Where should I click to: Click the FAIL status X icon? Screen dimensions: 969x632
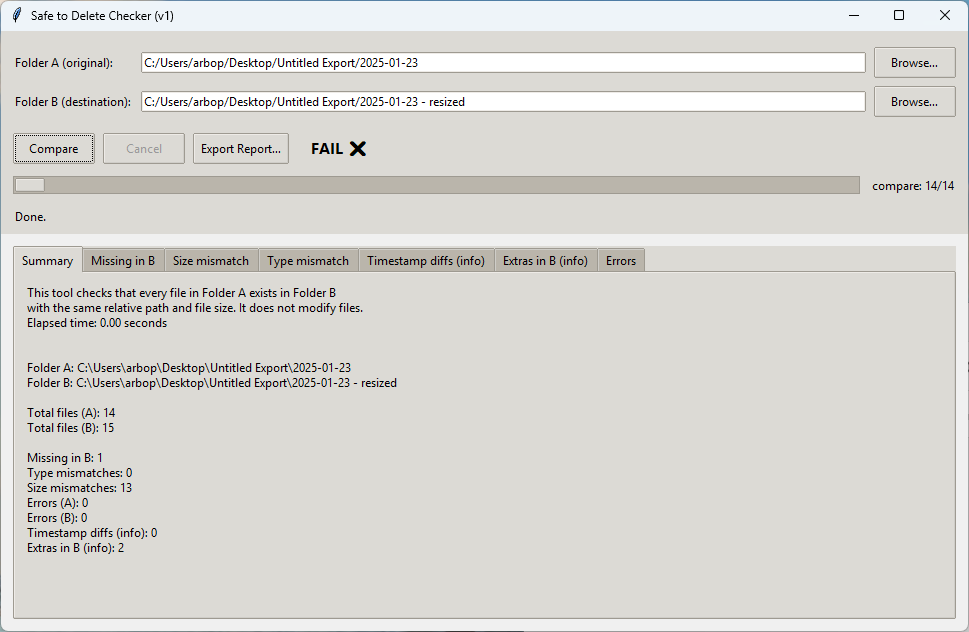click(357, 148)
